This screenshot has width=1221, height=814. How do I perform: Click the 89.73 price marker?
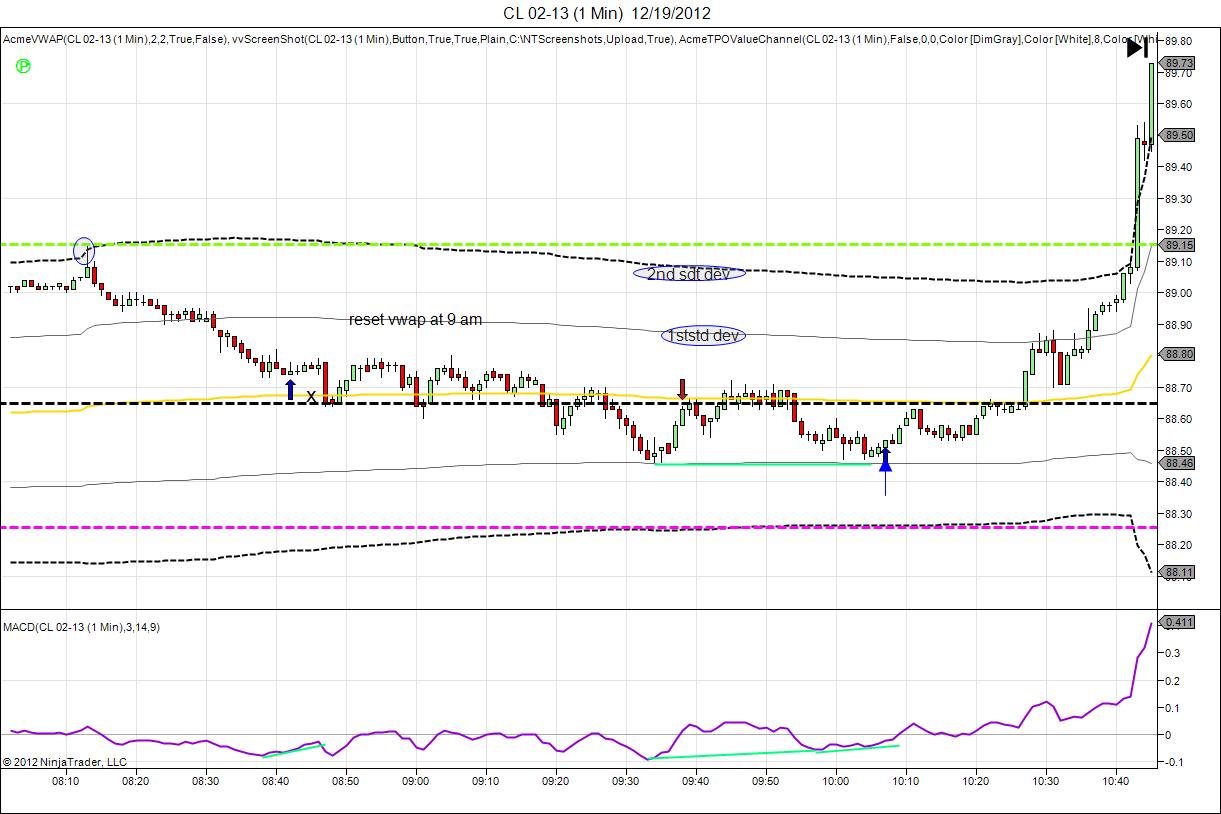point(1180,63)
